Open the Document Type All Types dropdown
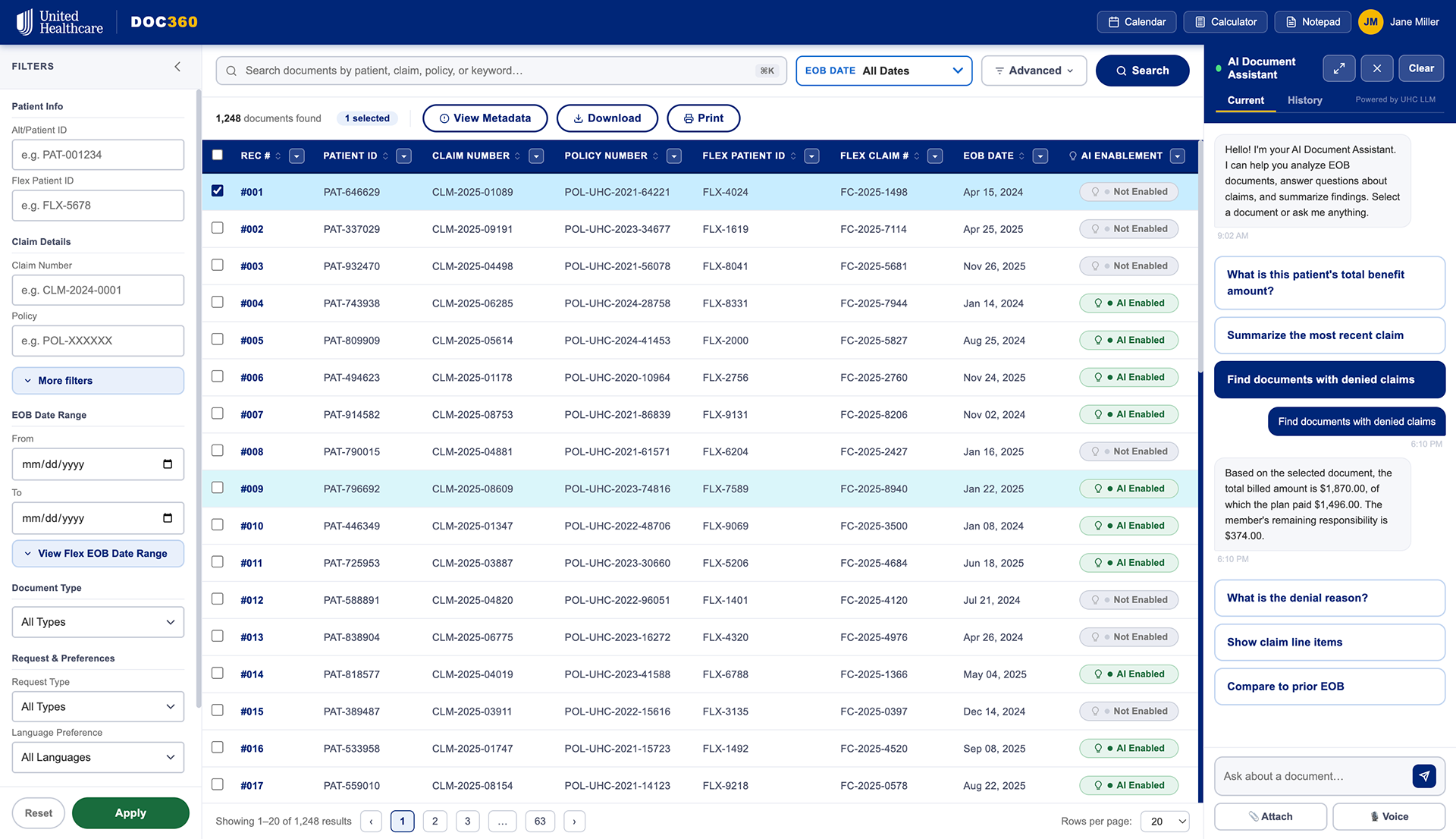The width and height of the screenshot is (1456, 839). 97,621
